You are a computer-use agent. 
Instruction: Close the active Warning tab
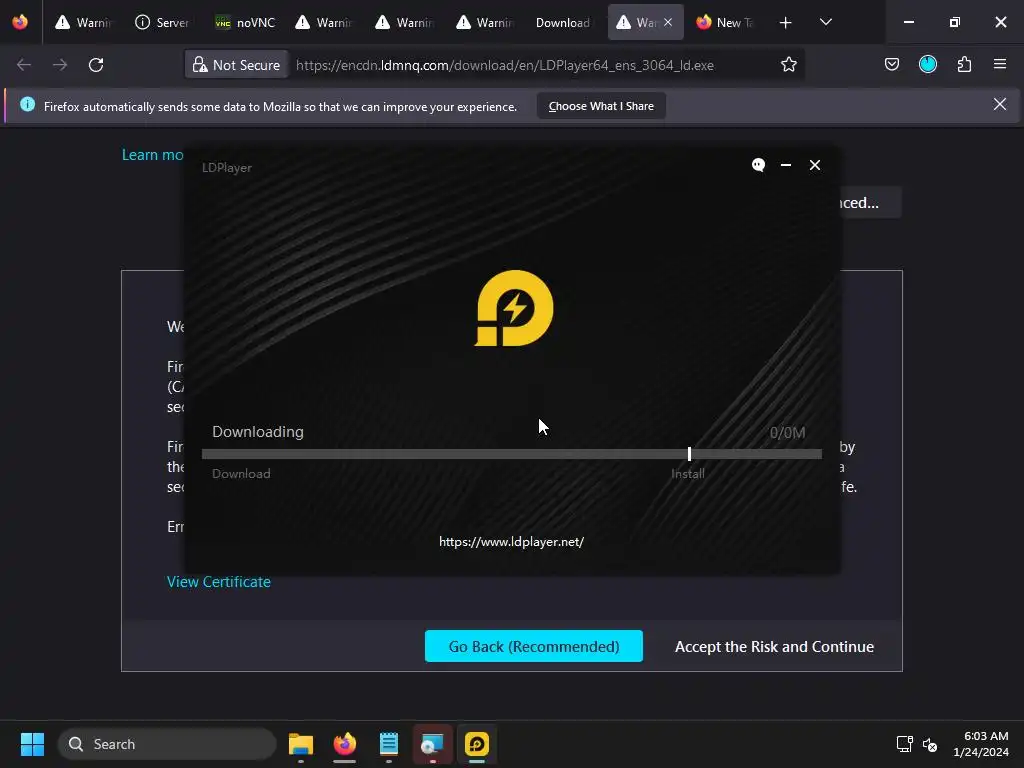coord(668,22)
